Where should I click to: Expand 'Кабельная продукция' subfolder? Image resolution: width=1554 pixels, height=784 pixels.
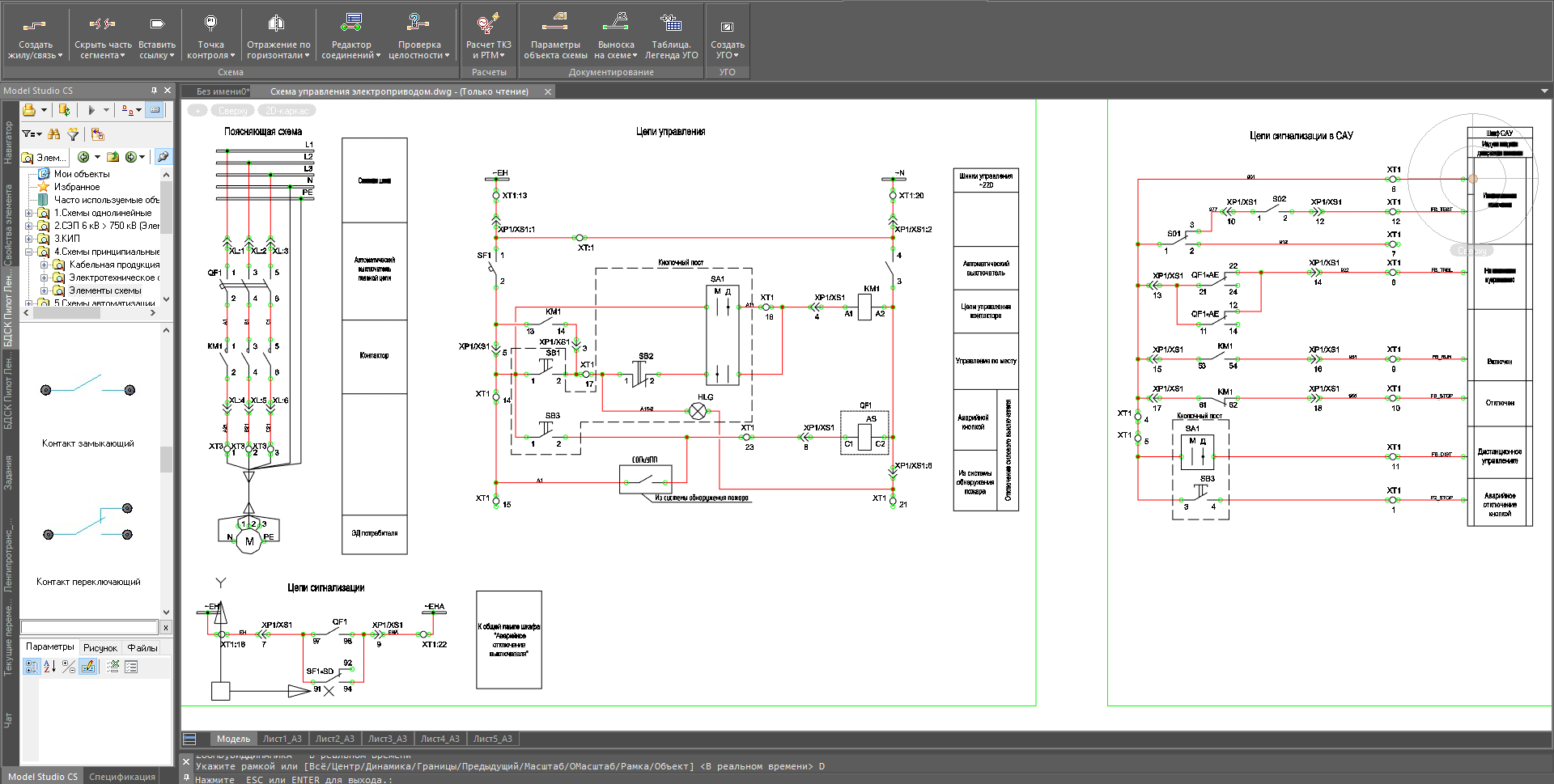click(x=44, y=265)
